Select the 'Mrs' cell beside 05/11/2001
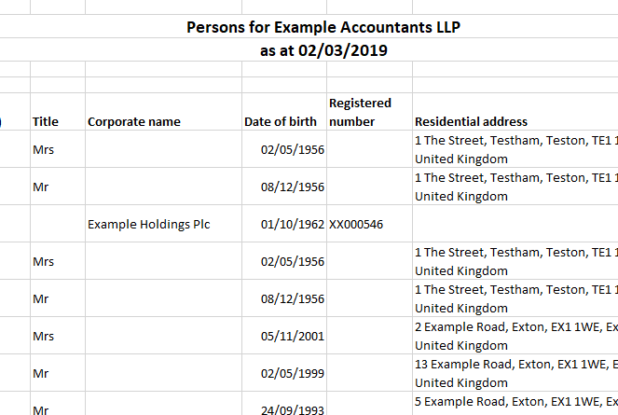 [x=43, y=336]
